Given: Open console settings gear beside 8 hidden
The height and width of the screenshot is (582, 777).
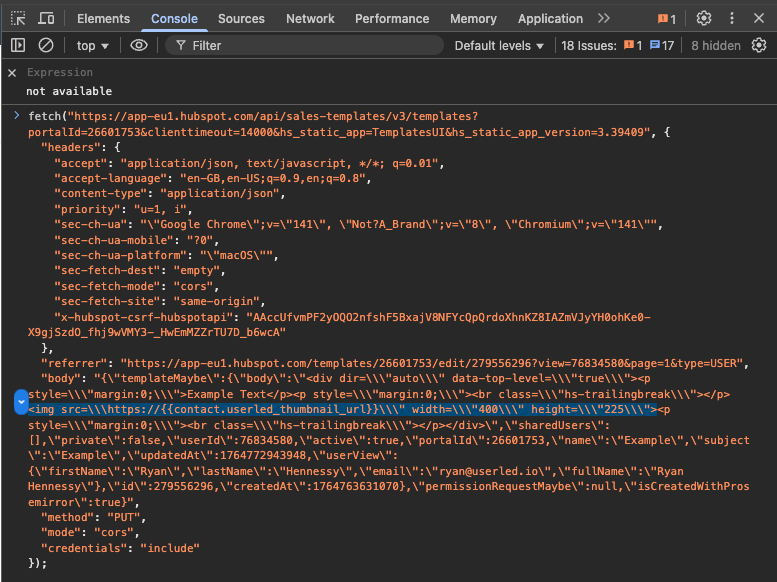Looking at the screenshot, I should tap(758, 45).
